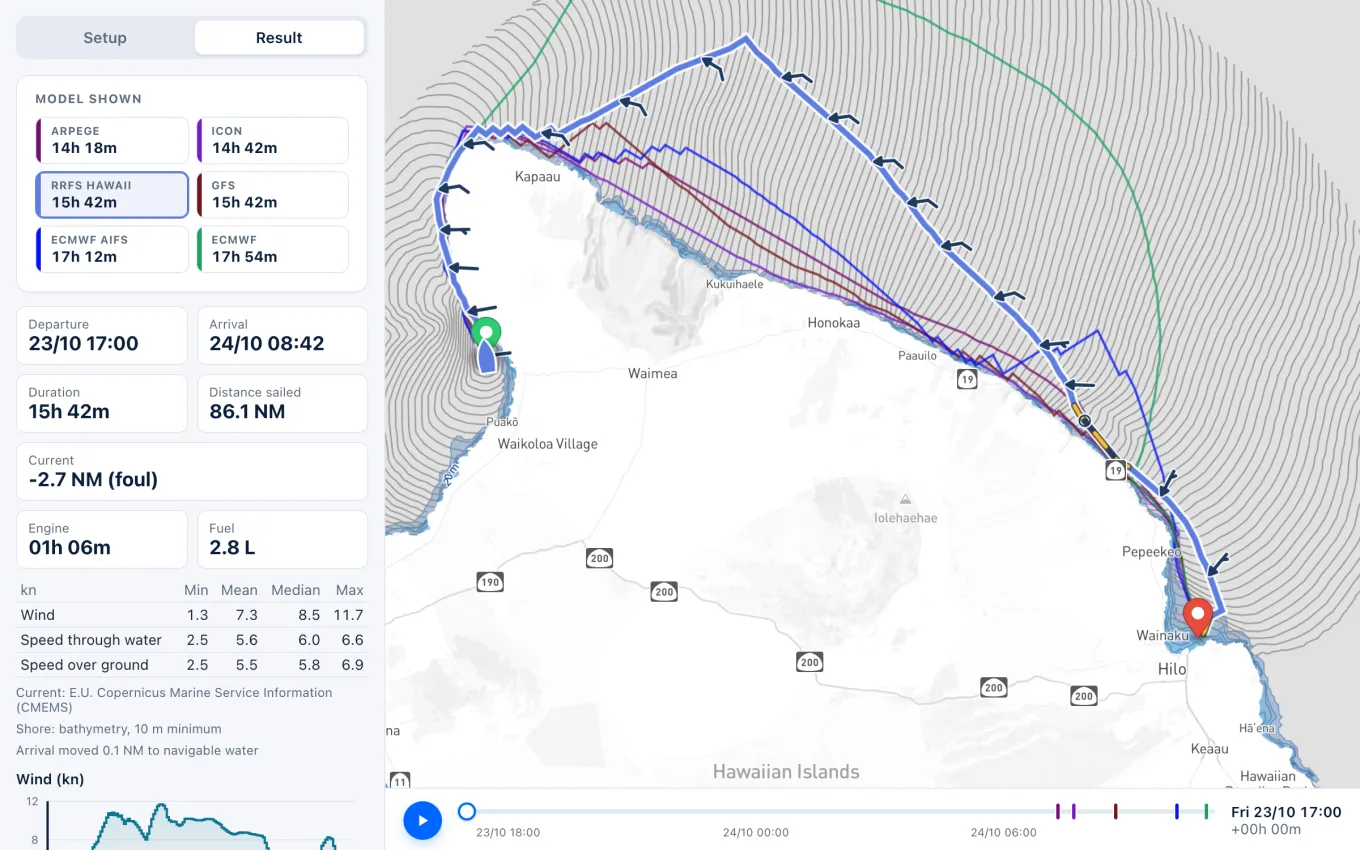Pick the ECMWF AIFS model card
Screen dimensions: 1360x850
[112, 248]
